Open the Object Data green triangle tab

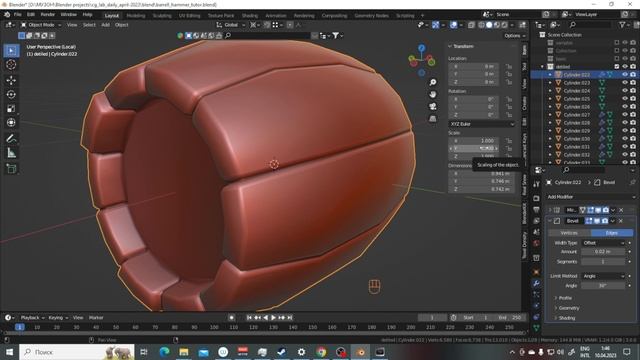point(536,328)
